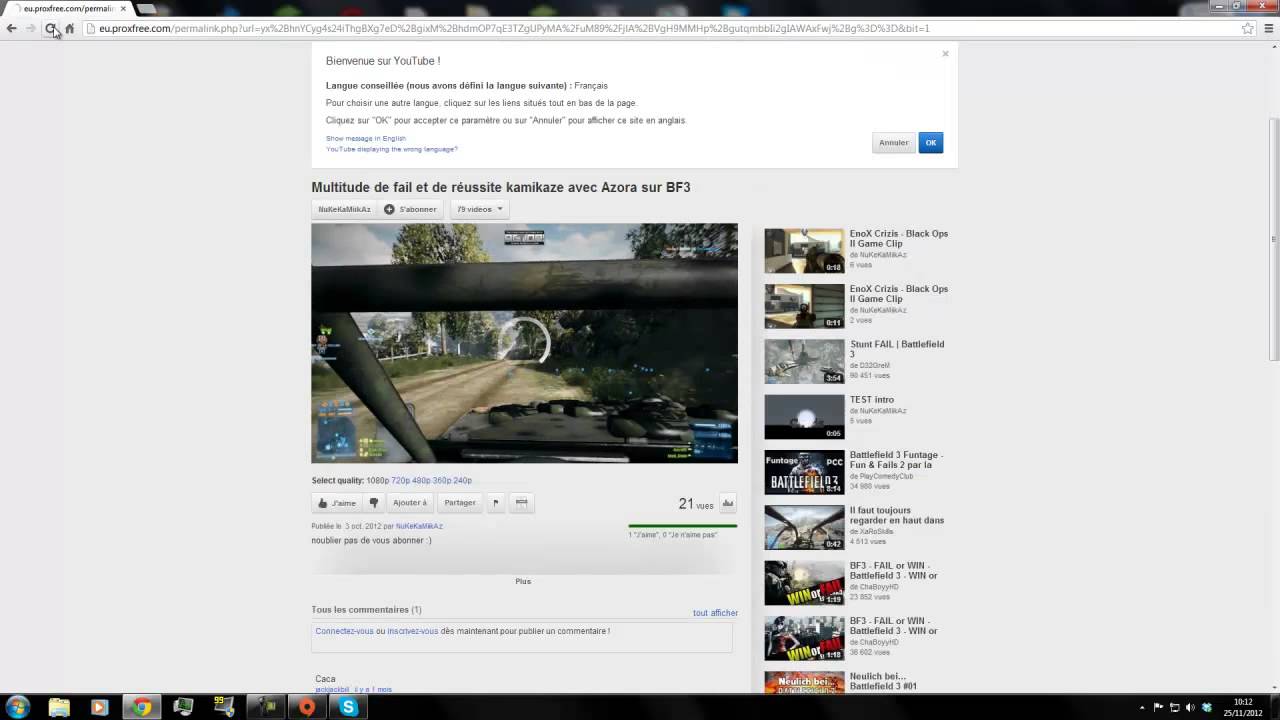Click the video player area
The image size is (1280, 720).
pyautogui.click(x=524, y=343)
